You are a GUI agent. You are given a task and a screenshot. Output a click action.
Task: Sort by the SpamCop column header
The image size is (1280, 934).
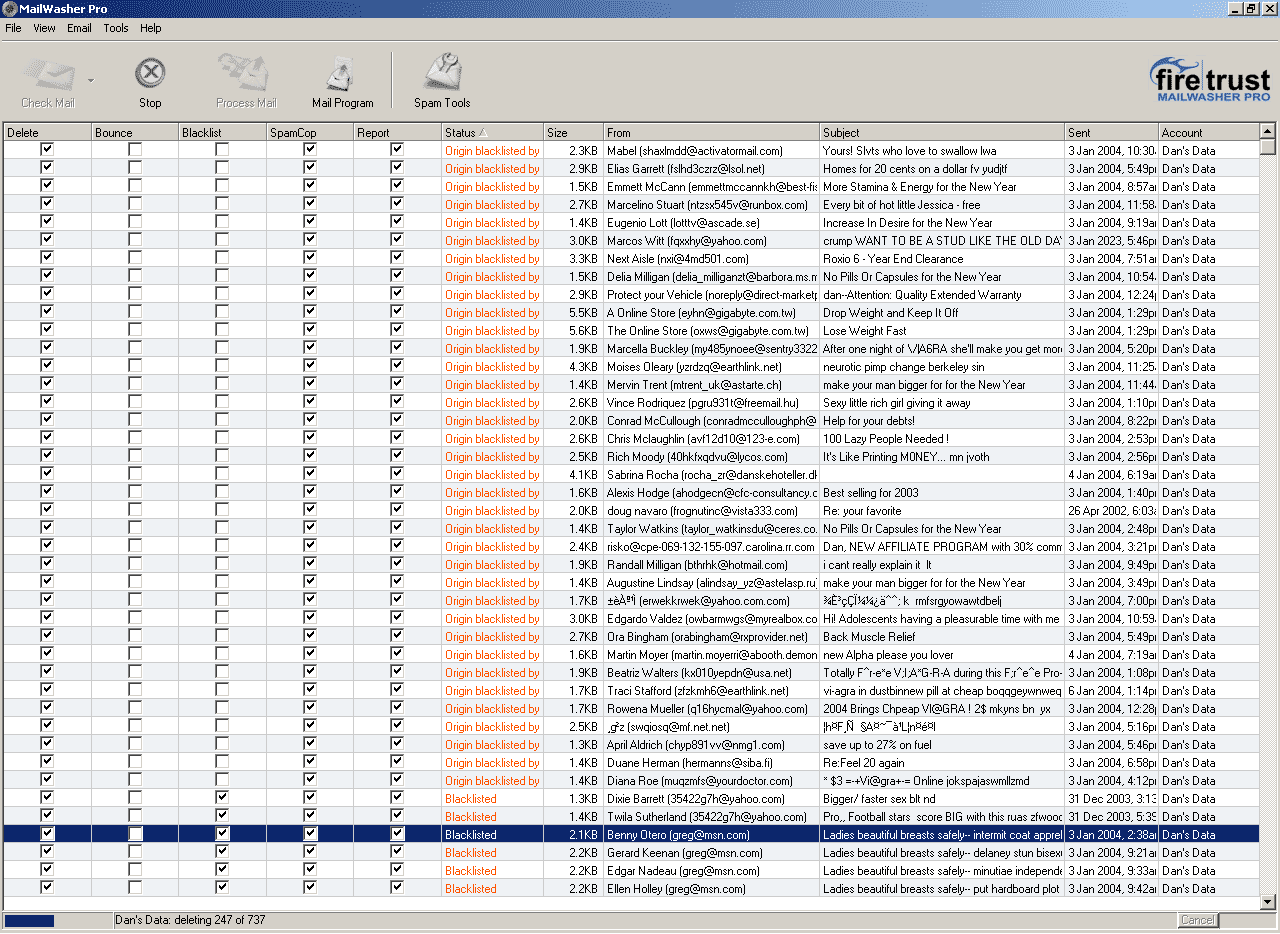[310, 132]
